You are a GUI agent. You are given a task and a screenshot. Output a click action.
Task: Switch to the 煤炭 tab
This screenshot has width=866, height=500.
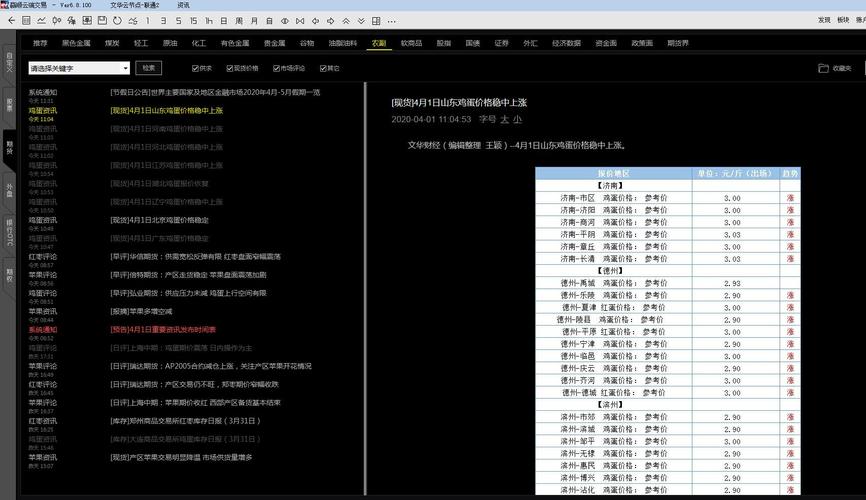point(112,43)
